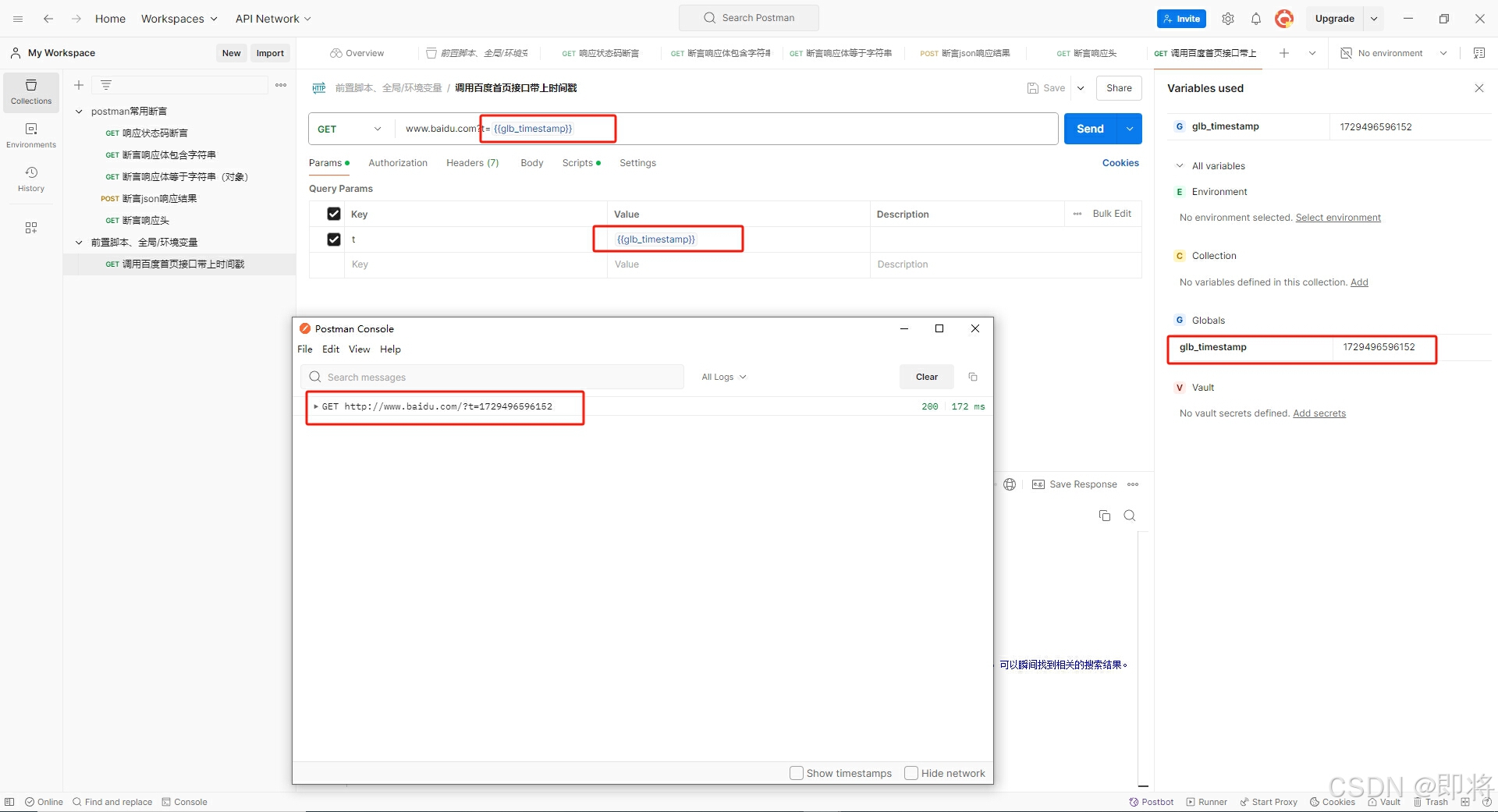Search the response body icon

pos(1130,516)
